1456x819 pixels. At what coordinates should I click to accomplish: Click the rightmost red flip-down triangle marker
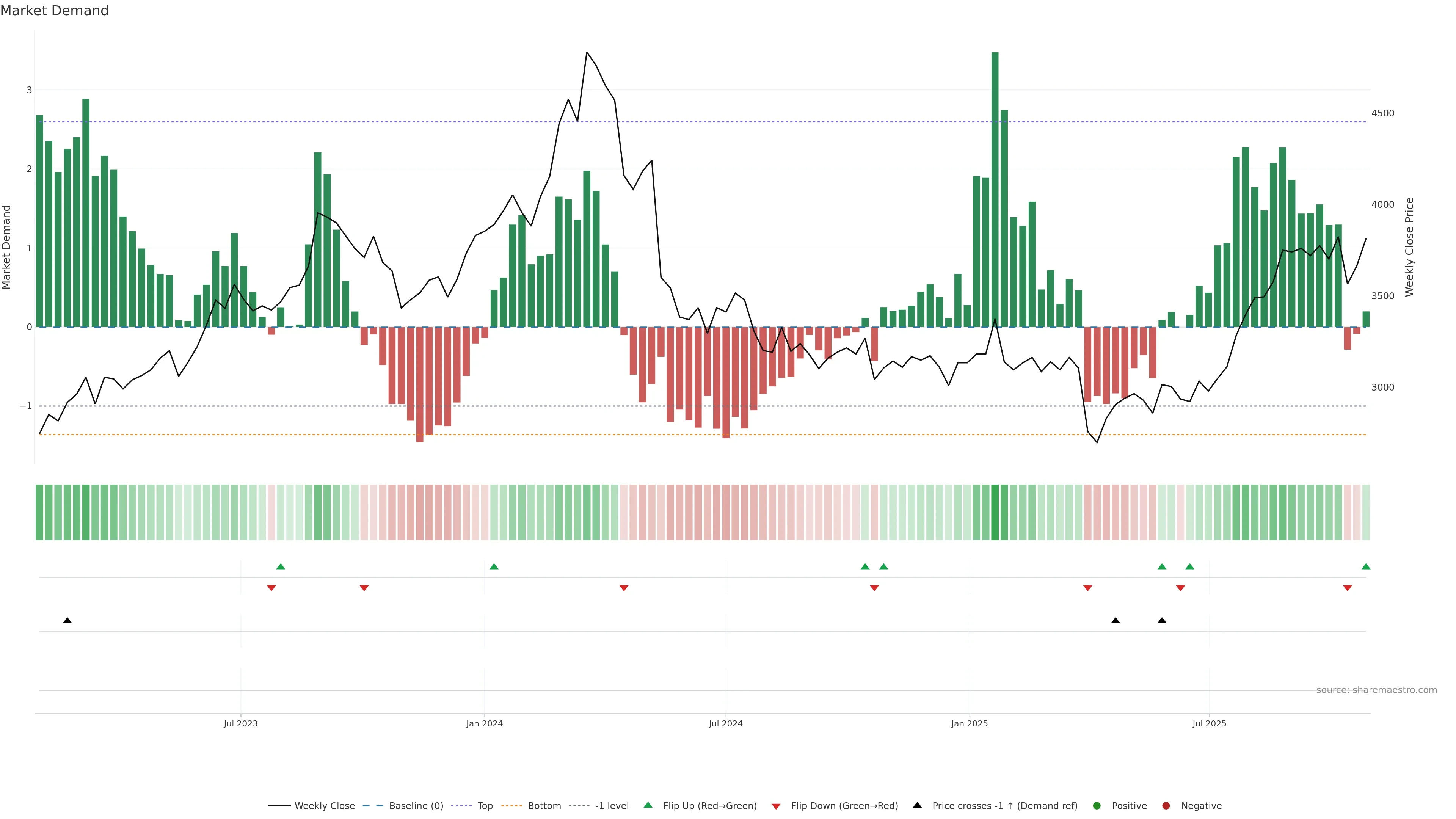(1348, 588)
